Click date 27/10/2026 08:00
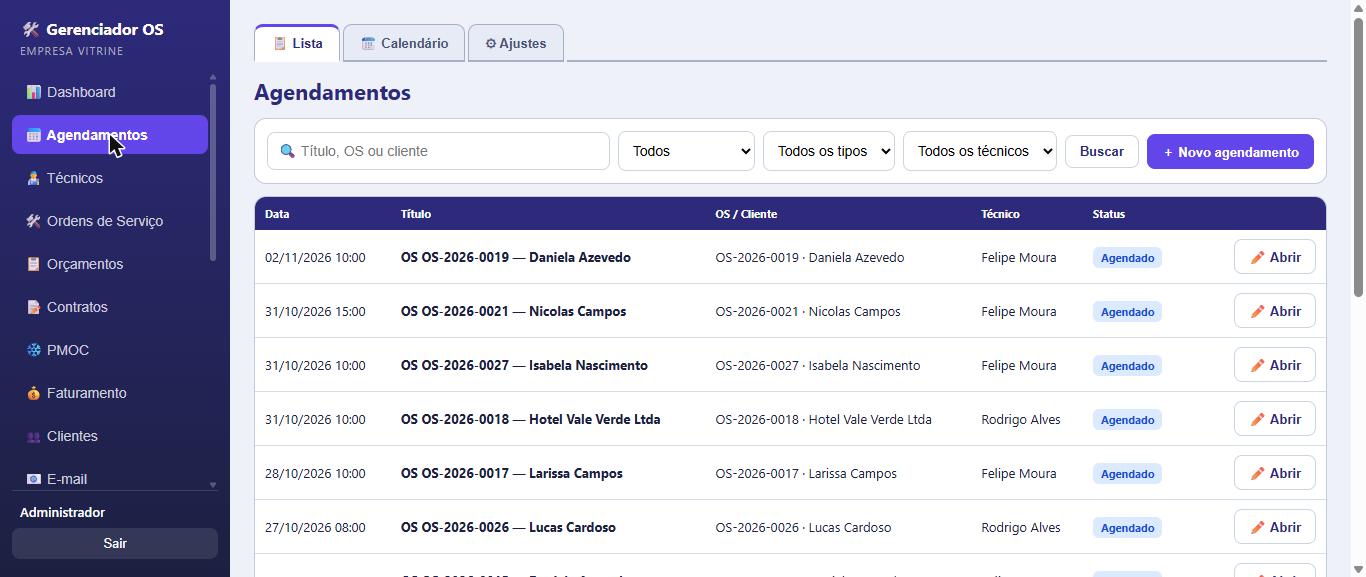 (315, 527)
